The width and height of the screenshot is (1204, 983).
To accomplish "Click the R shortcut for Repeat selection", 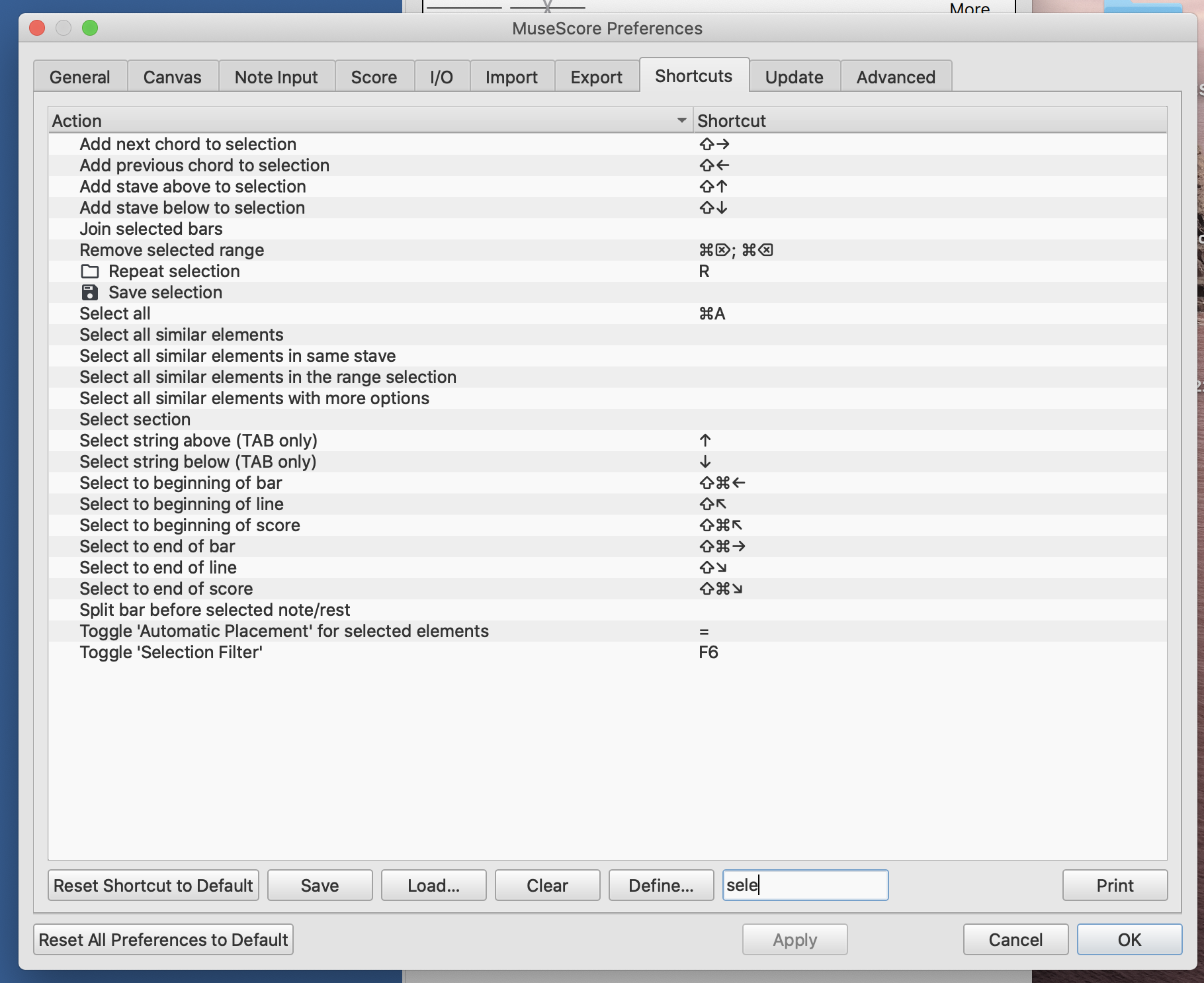I will coord(704,271).
